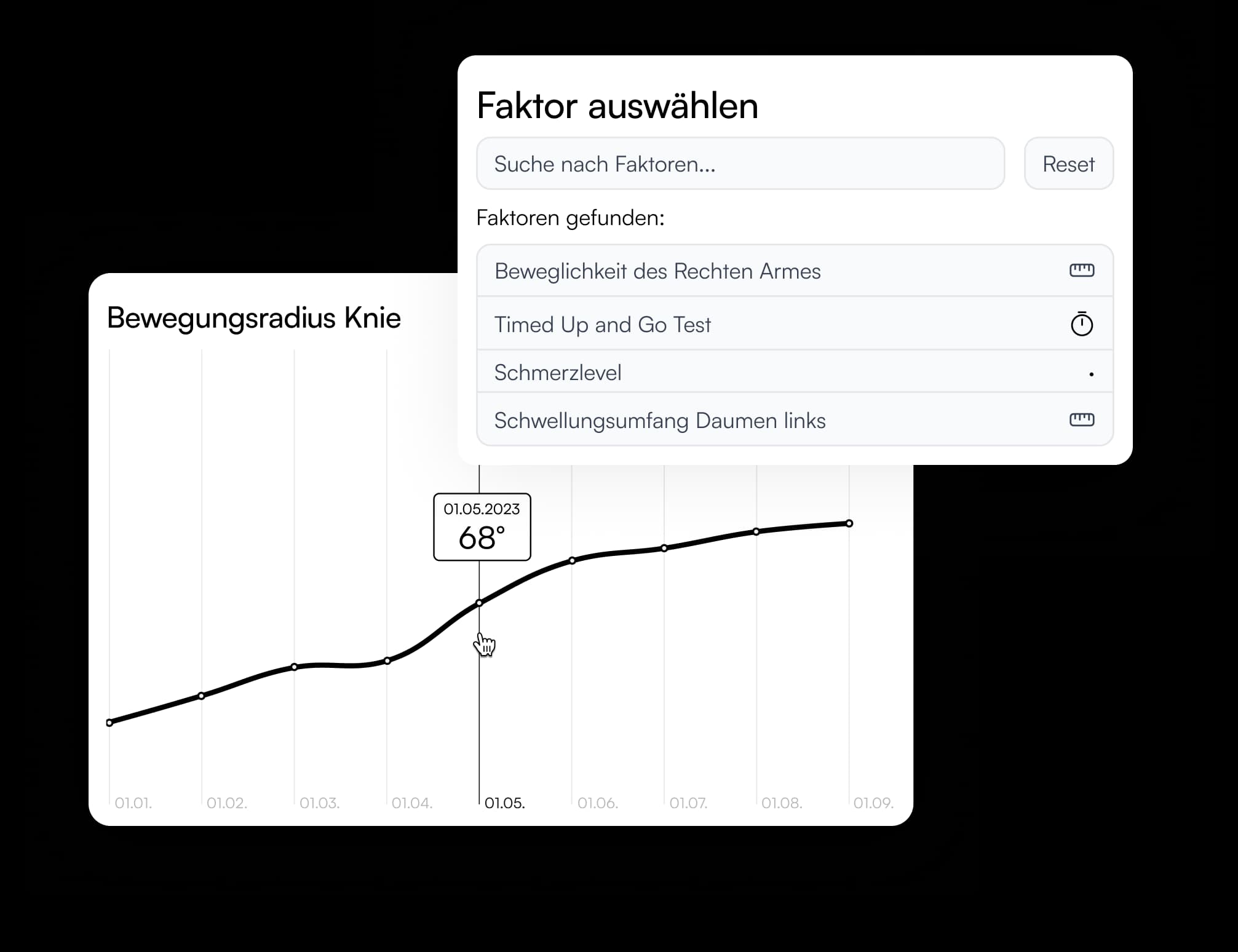Screen dimensions: 1238x952
Task: Click the Bewegungsradius Knie chart title
Action: pyautogui.click(x=254, y=318)
